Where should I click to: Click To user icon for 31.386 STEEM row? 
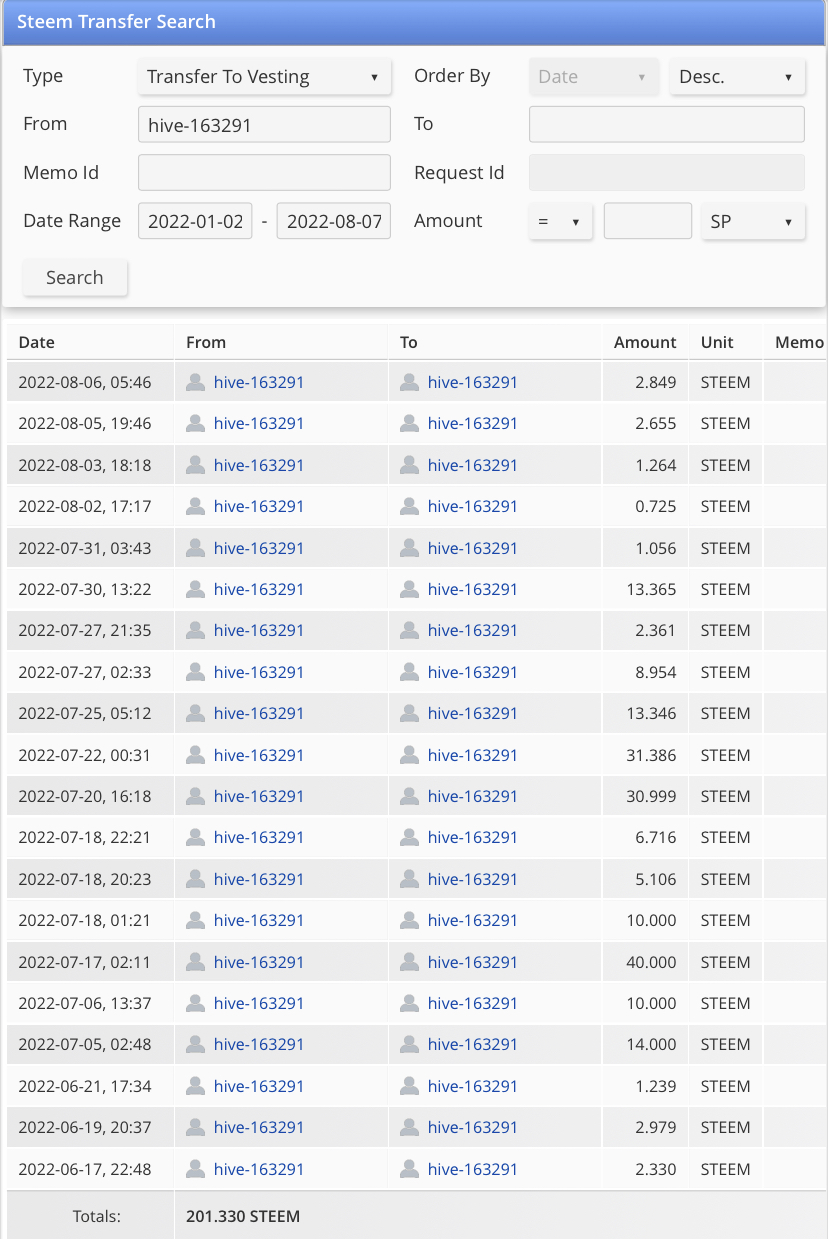point(409,755)
